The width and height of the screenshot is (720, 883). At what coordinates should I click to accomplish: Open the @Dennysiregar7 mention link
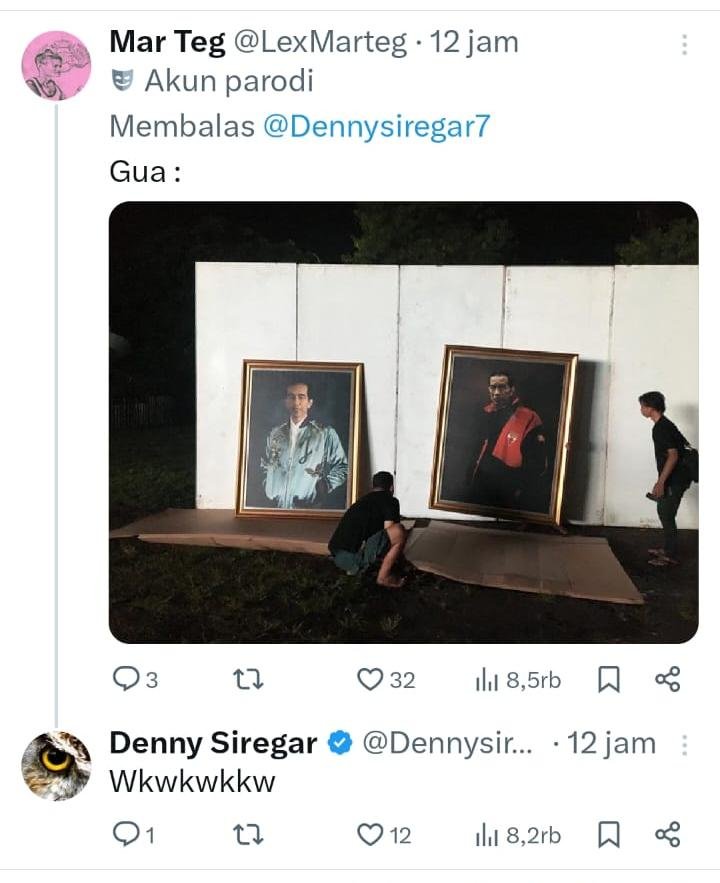click(x=376, y=127)
